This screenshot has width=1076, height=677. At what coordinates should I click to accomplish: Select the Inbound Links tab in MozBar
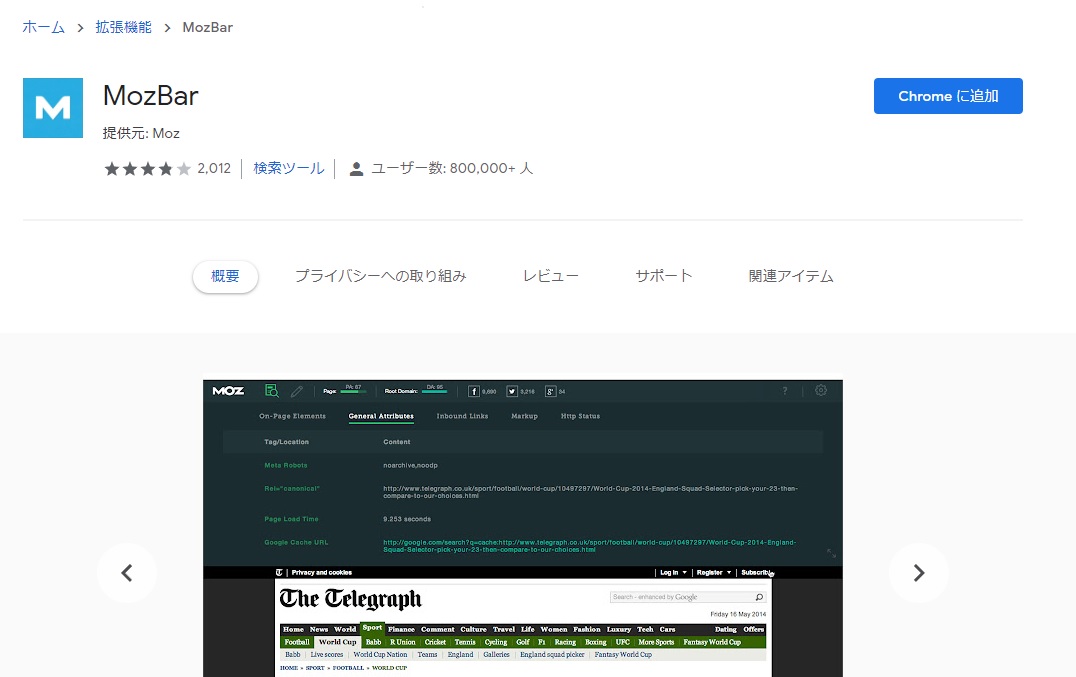(463, 416)
